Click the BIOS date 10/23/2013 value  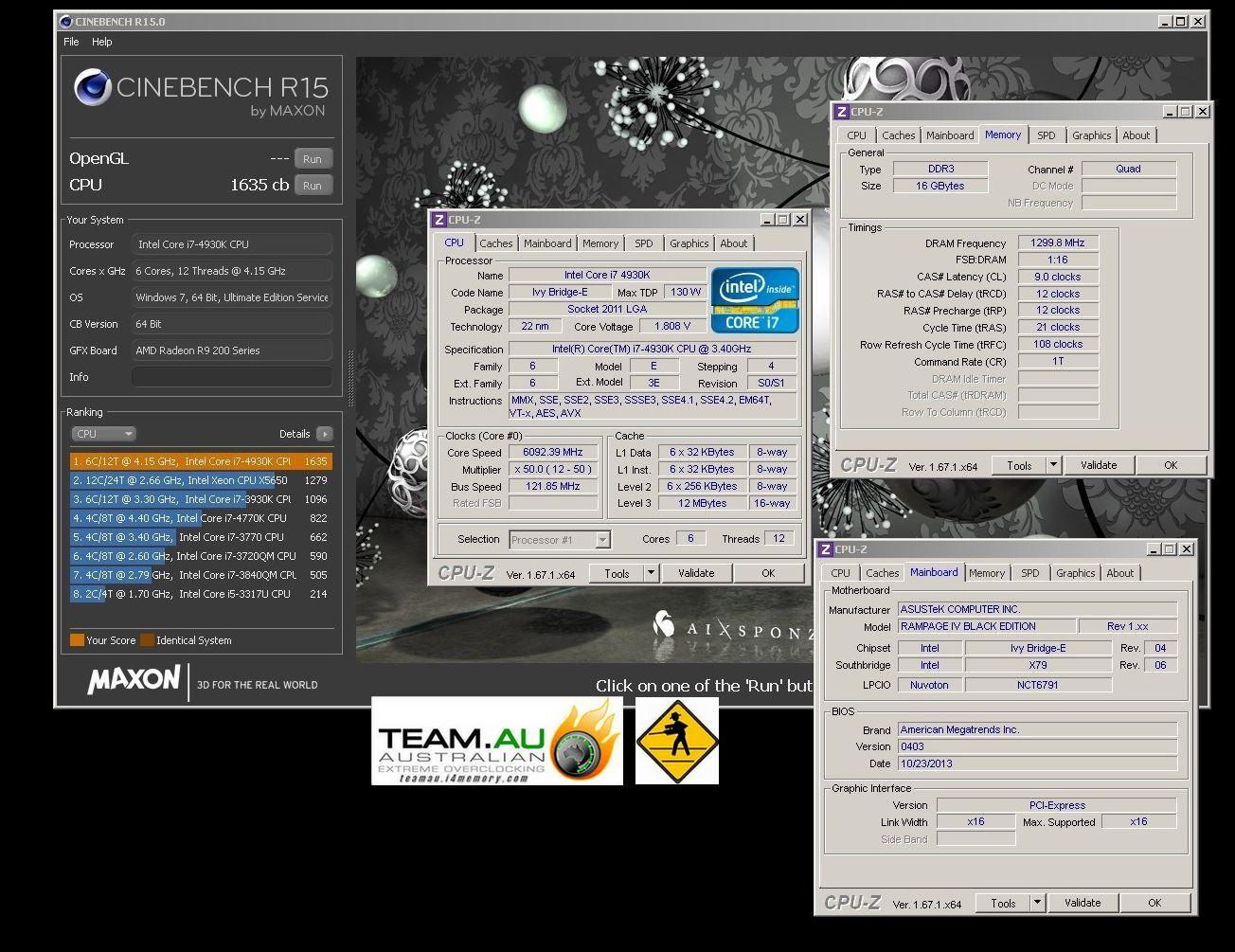tap(1037, 763)
